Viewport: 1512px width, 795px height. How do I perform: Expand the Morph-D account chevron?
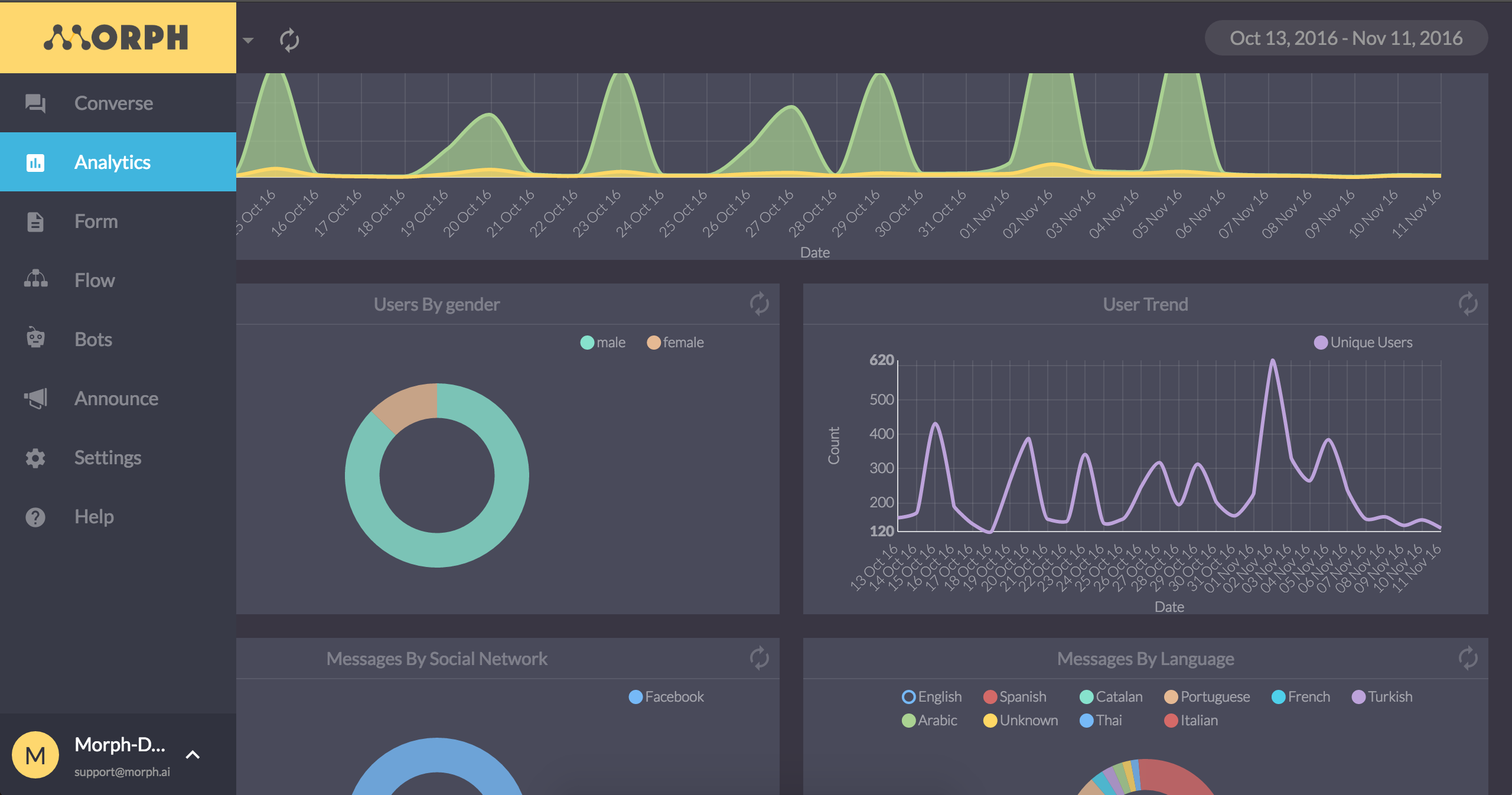(x=193, y=755)
